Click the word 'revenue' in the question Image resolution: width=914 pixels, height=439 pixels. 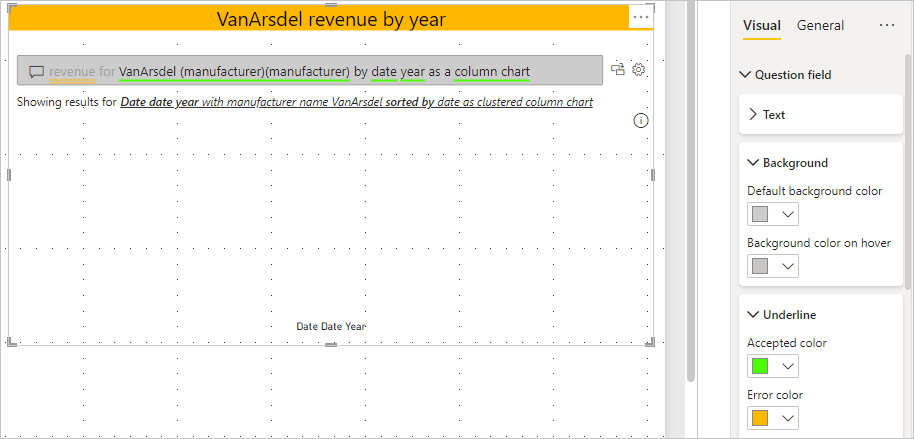pos(72,72)
